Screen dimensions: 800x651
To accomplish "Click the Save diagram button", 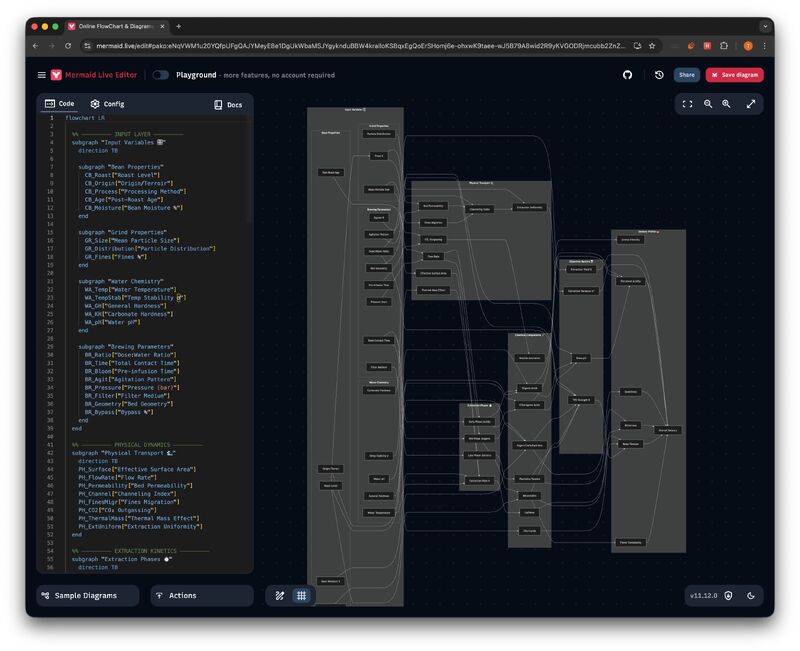I will pos(734,75).
